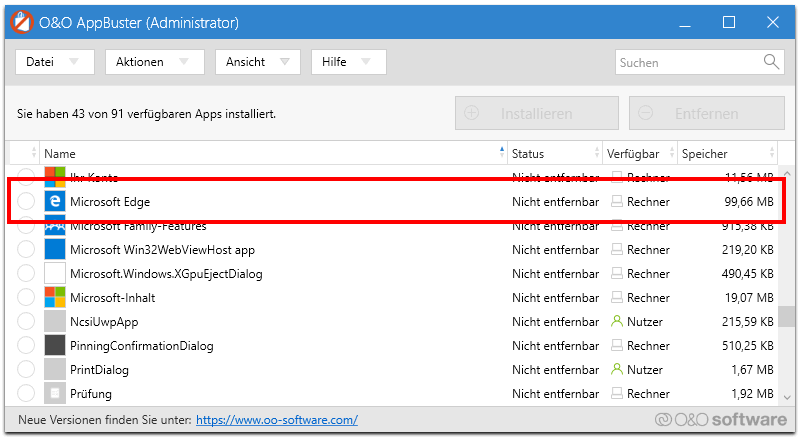Sort the list by Verfügbar column
Viewport: 800px width, 437px height.
640,153
